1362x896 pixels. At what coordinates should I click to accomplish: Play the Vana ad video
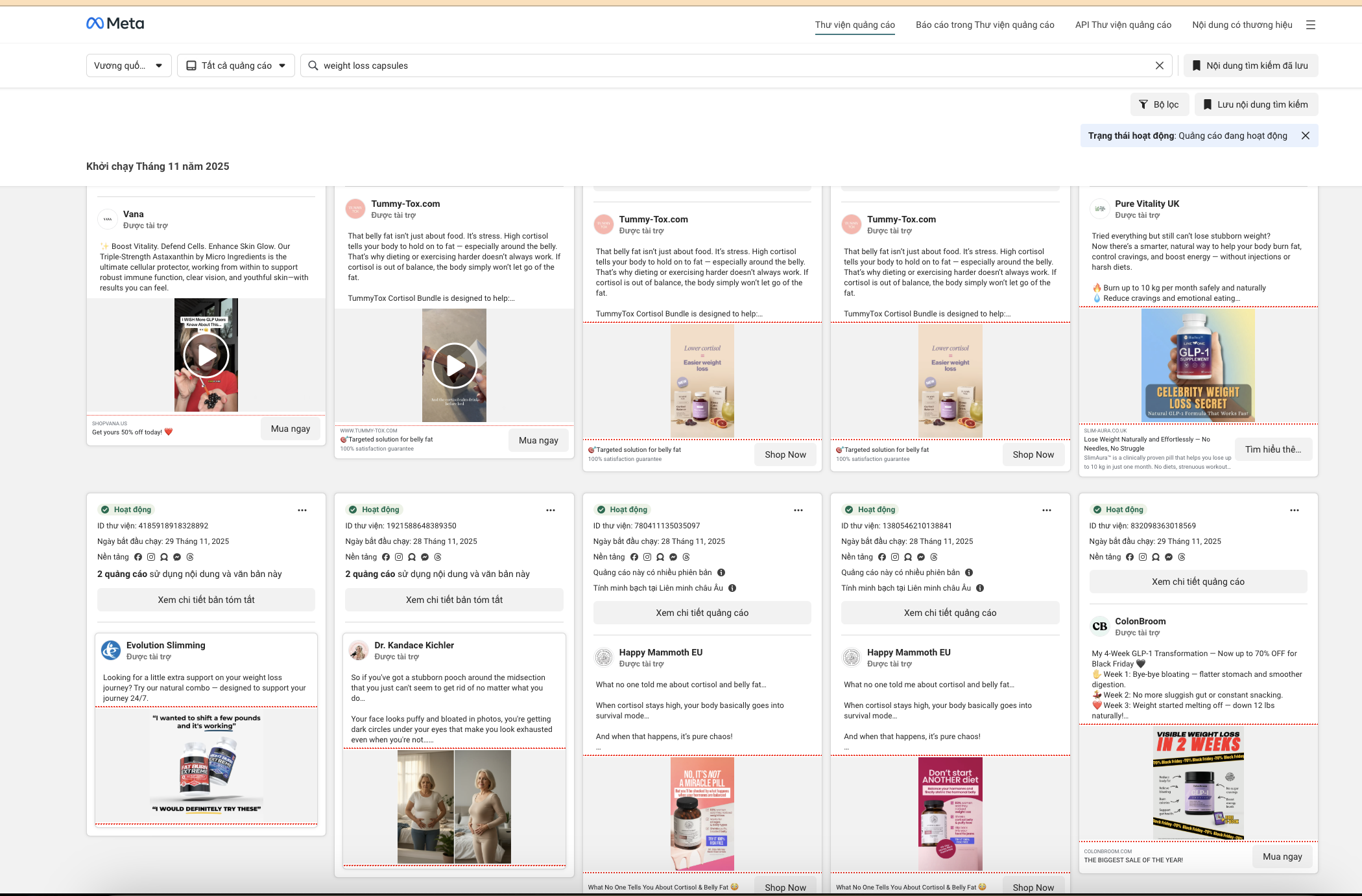click(x=206, y=355)
